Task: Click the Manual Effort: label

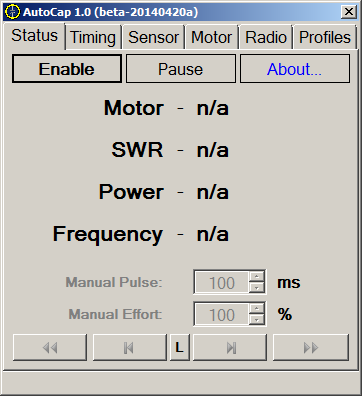Action: click(x=115, y=314)
